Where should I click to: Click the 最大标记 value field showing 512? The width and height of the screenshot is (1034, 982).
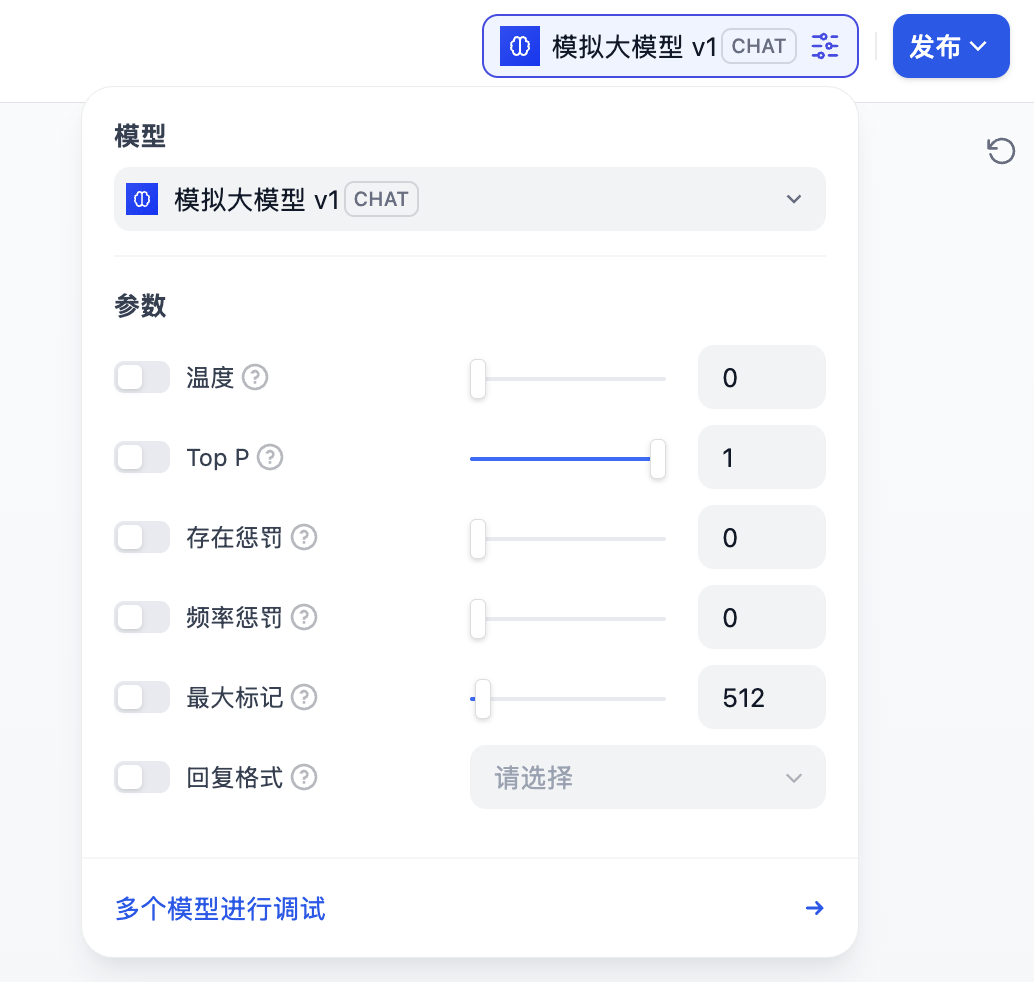pos(761,697)
